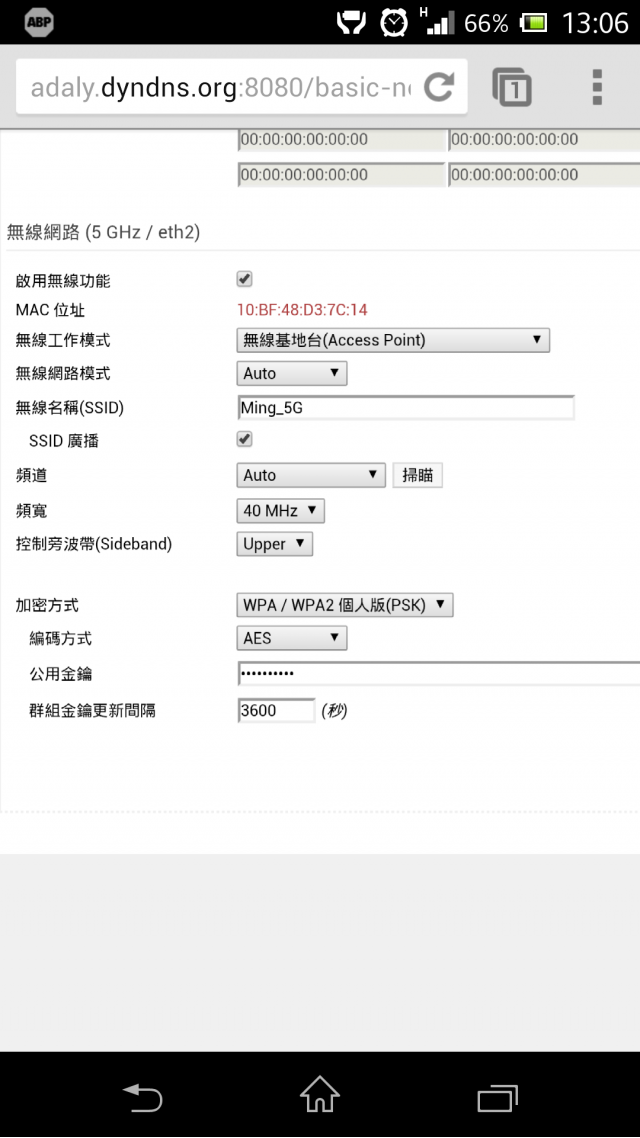Tap the browser address bar URL
640x1138 pixels.
pos(220,87)
